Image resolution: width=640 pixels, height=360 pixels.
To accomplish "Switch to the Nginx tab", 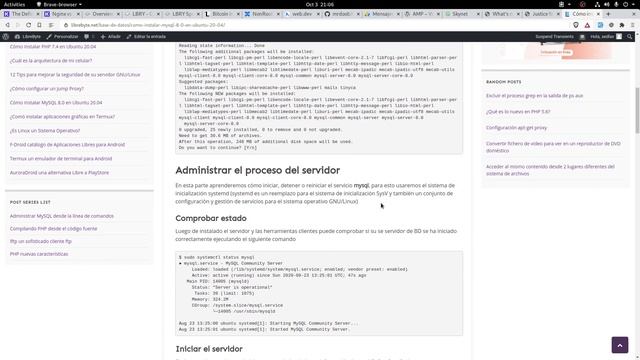I will [62, 14].
